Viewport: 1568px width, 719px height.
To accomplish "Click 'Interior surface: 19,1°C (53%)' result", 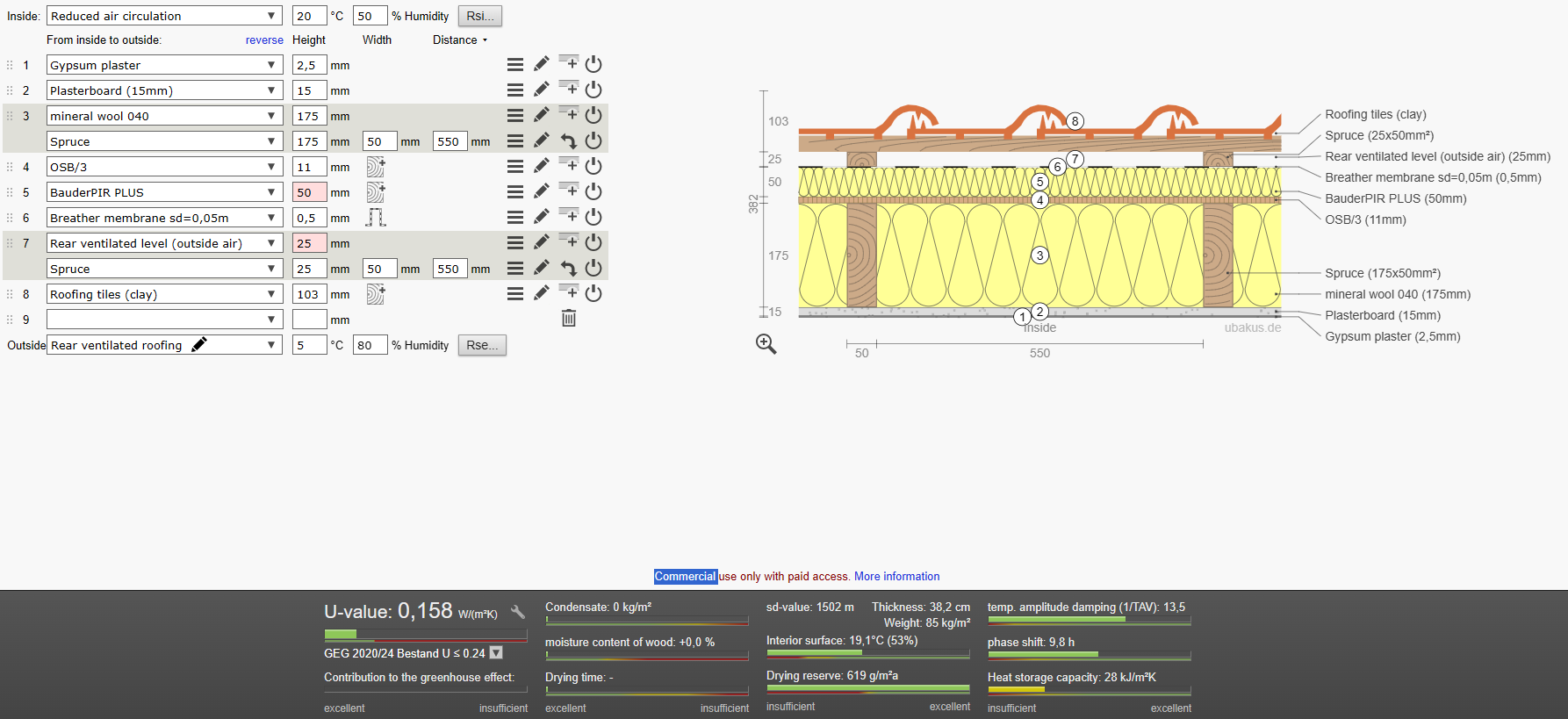I will pos(842,641).
